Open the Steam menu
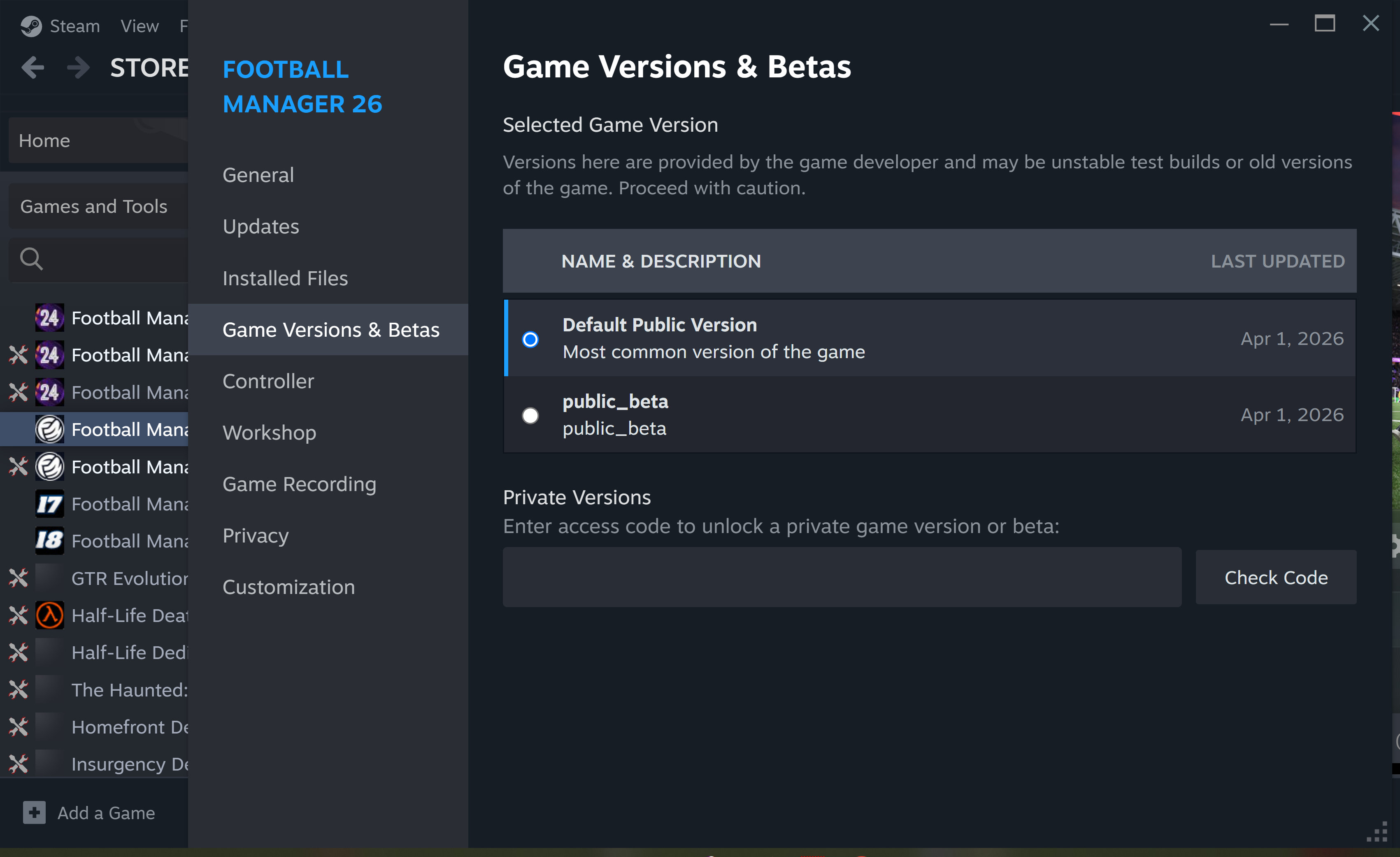 pos(75,26)
